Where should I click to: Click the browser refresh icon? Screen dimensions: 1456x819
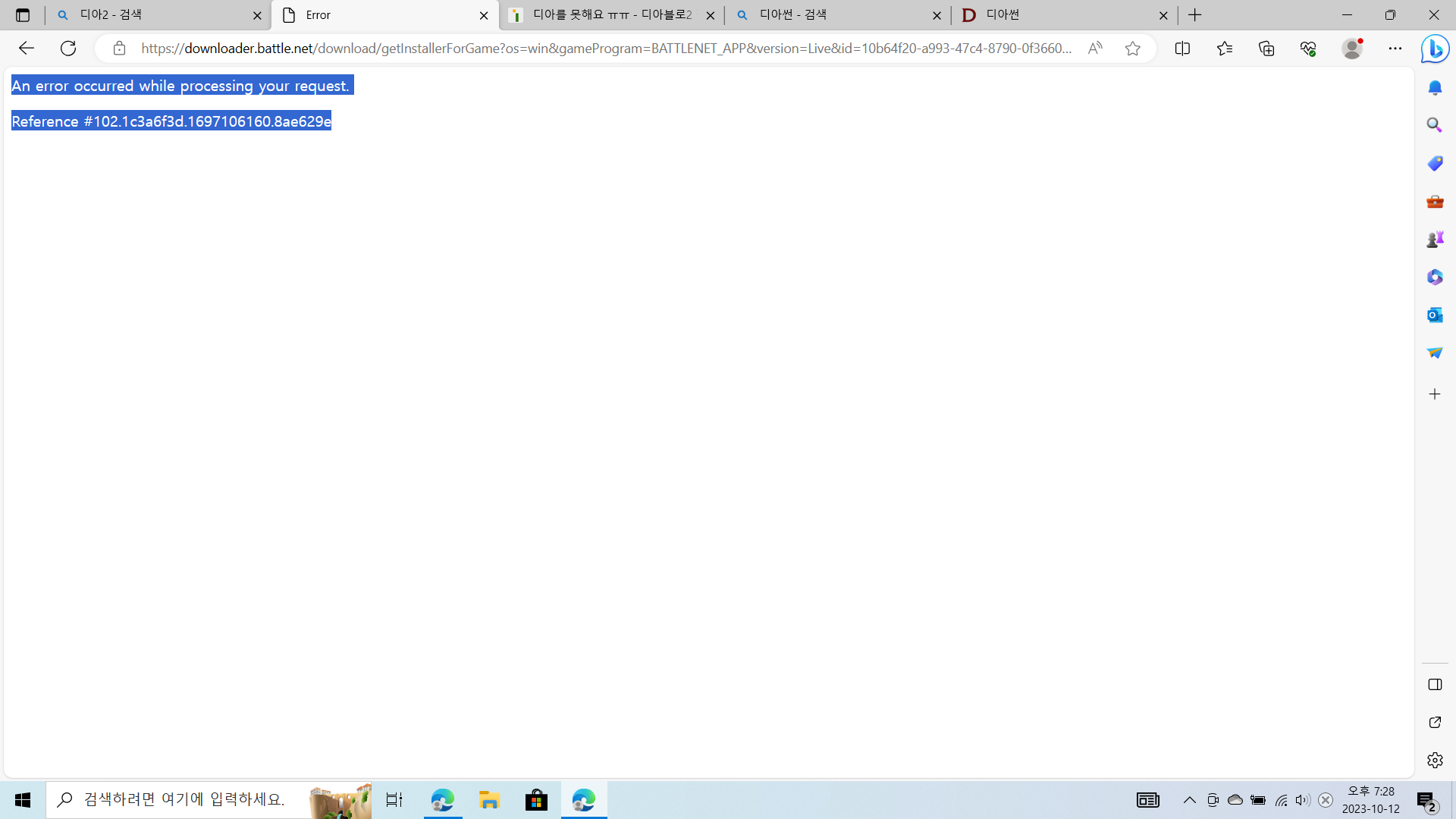pyautogui.click(x=68, y=49)
